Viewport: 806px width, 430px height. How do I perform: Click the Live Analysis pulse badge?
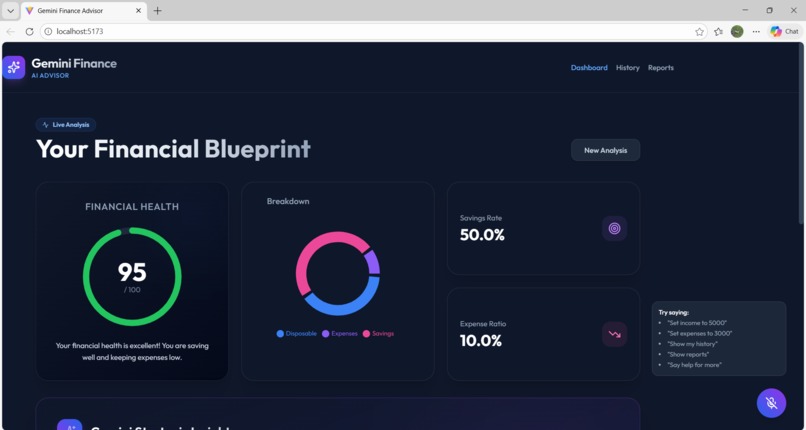coord(66,125)
